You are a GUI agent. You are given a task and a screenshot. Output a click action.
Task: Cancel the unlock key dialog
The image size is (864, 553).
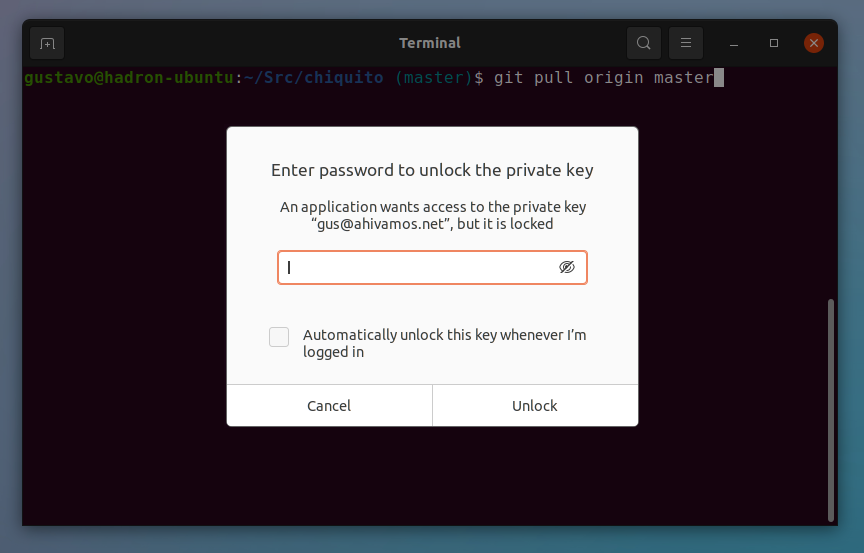(330, 405)
